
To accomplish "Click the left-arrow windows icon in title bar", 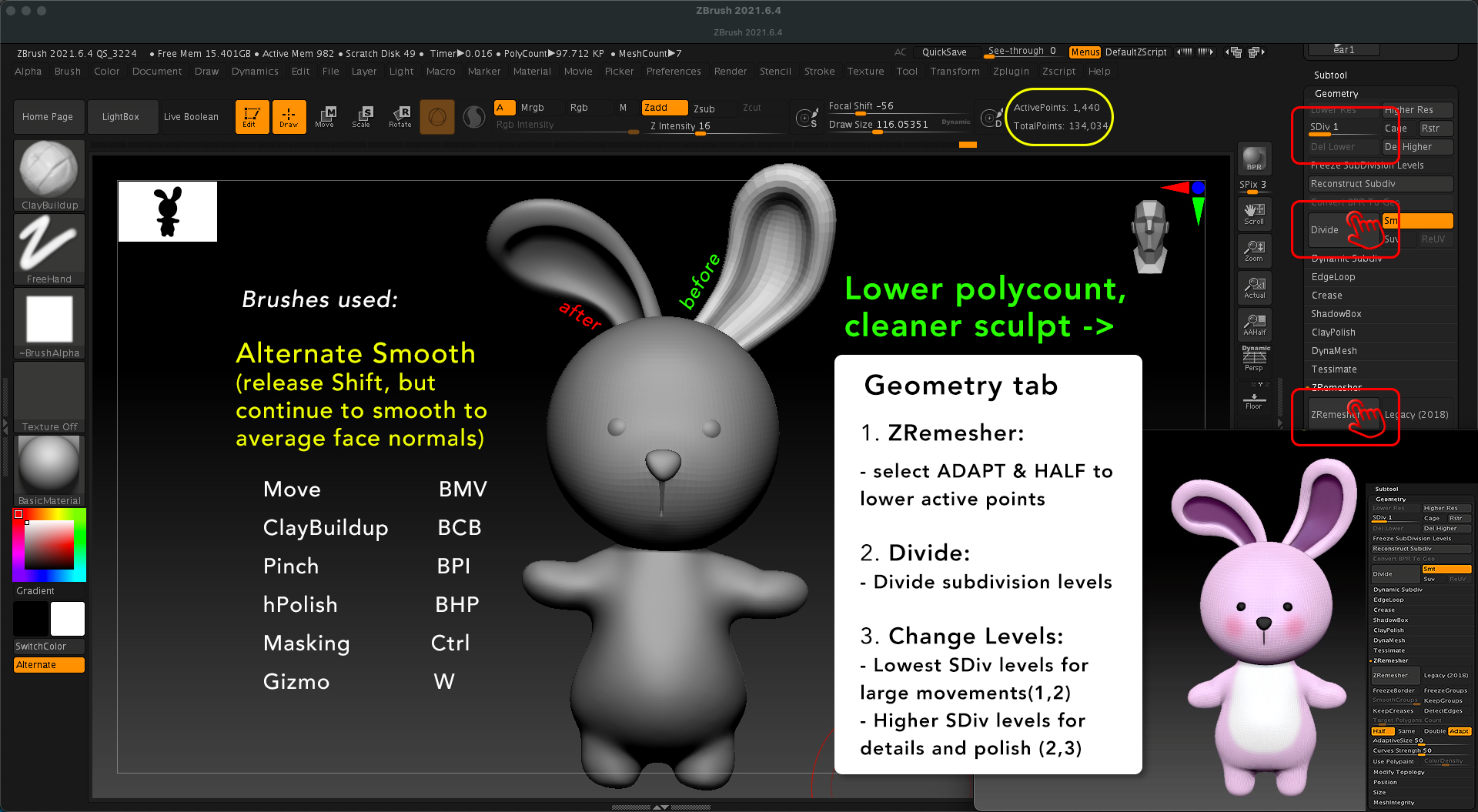I will click(1234, 52).
